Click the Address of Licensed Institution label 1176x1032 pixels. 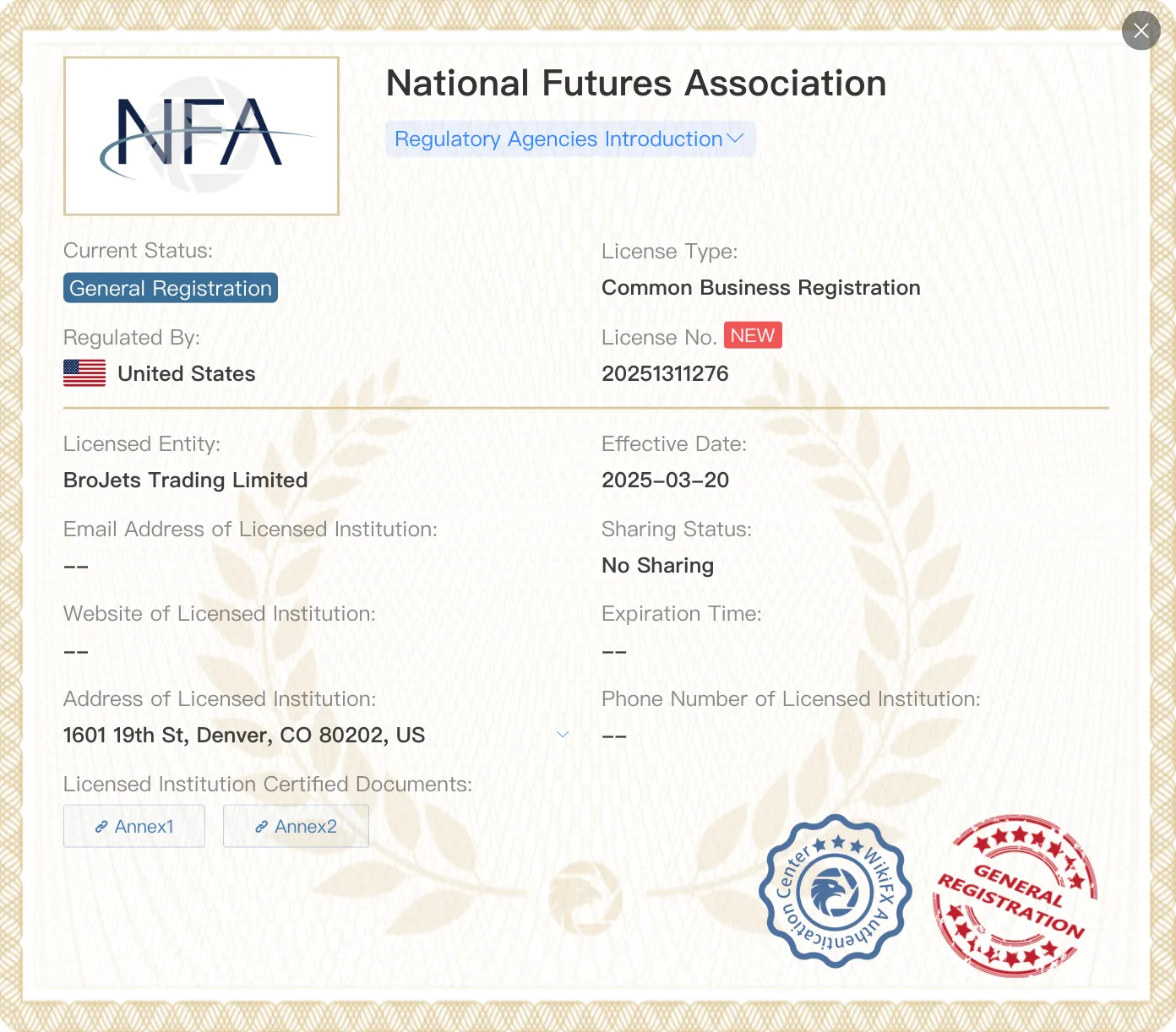coord(220,698)
